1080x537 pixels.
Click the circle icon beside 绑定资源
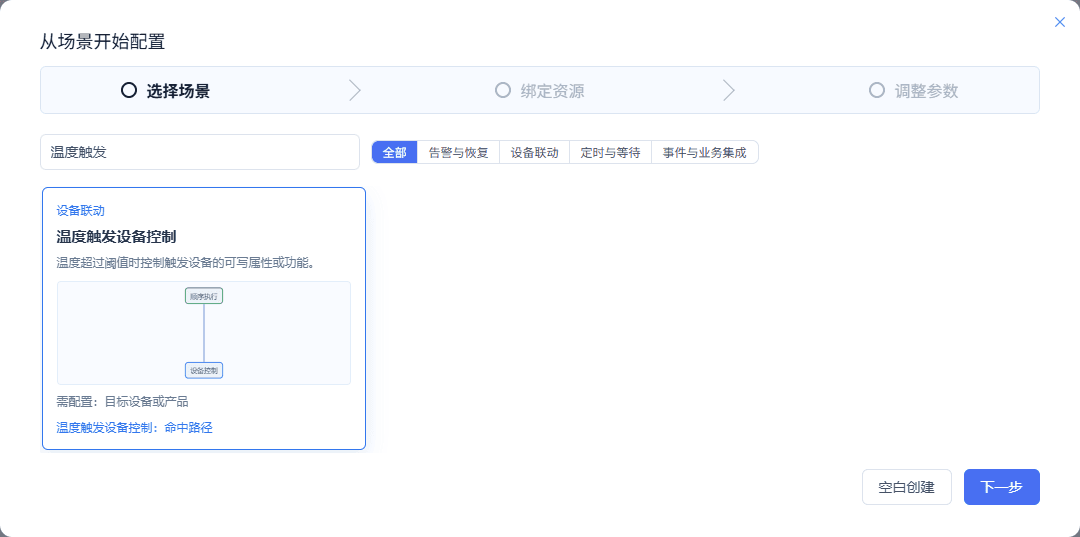503,90
